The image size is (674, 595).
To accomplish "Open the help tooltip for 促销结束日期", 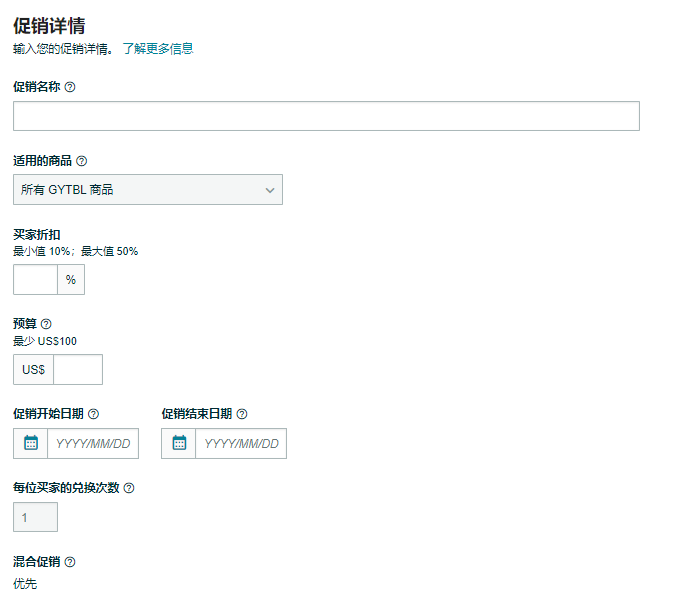I will (x=242, y=414).
